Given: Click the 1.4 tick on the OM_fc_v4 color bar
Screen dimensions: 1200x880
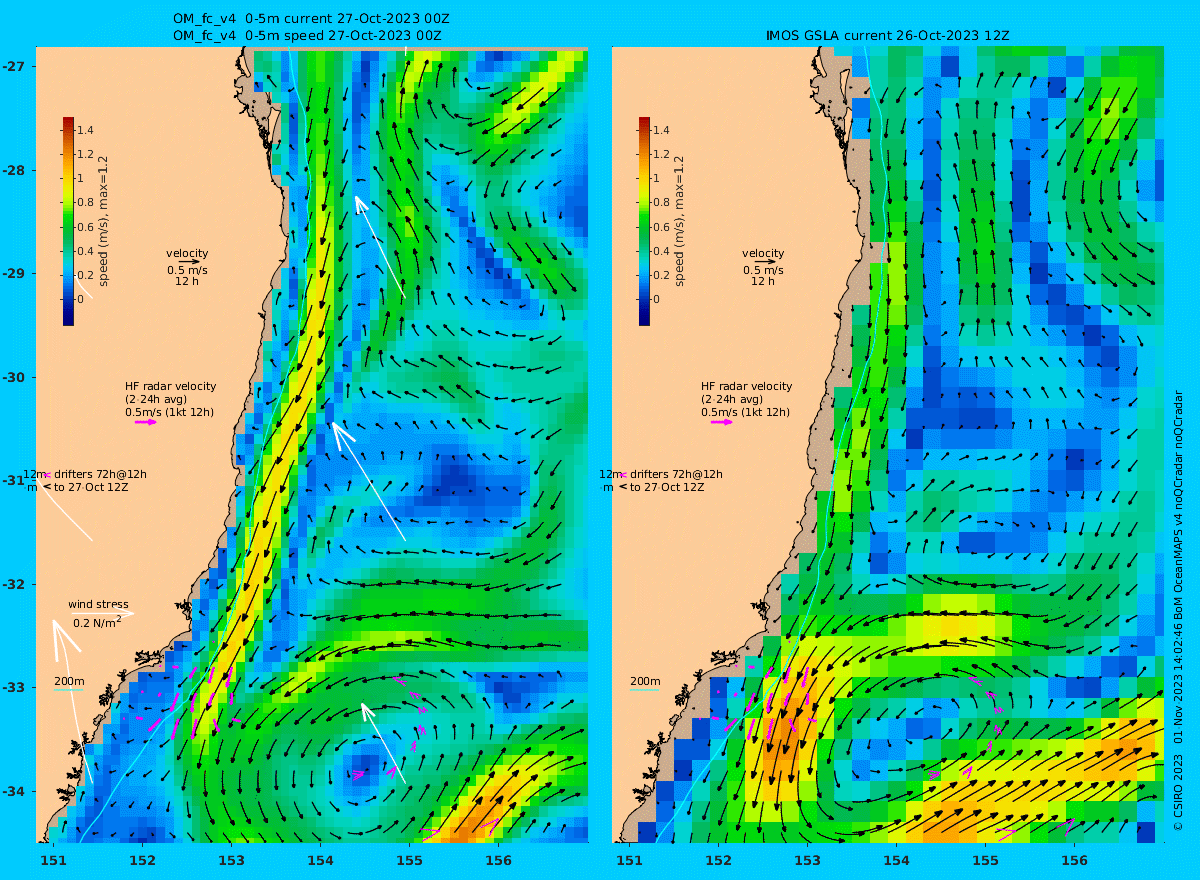Looking at the screenshot, I should (x=86, y=130).
